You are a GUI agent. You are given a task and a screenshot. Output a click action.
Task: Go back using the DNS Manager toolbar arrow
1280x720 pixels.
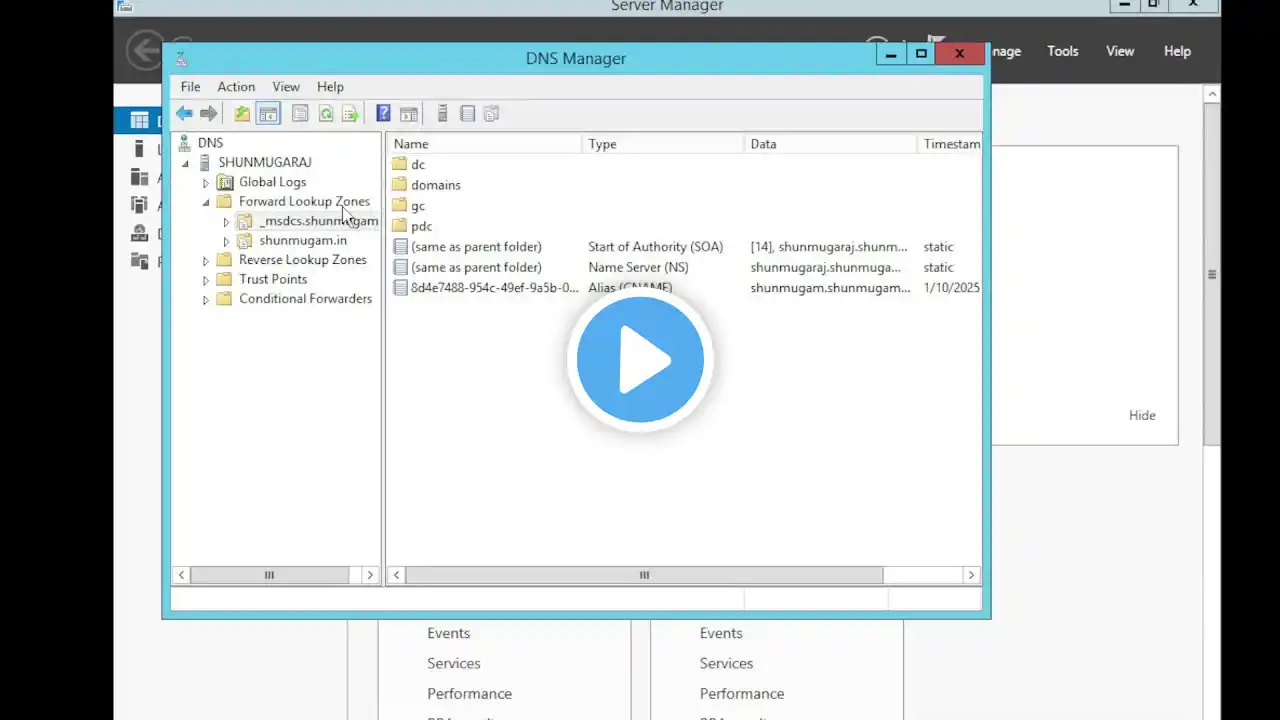point(184,114)
